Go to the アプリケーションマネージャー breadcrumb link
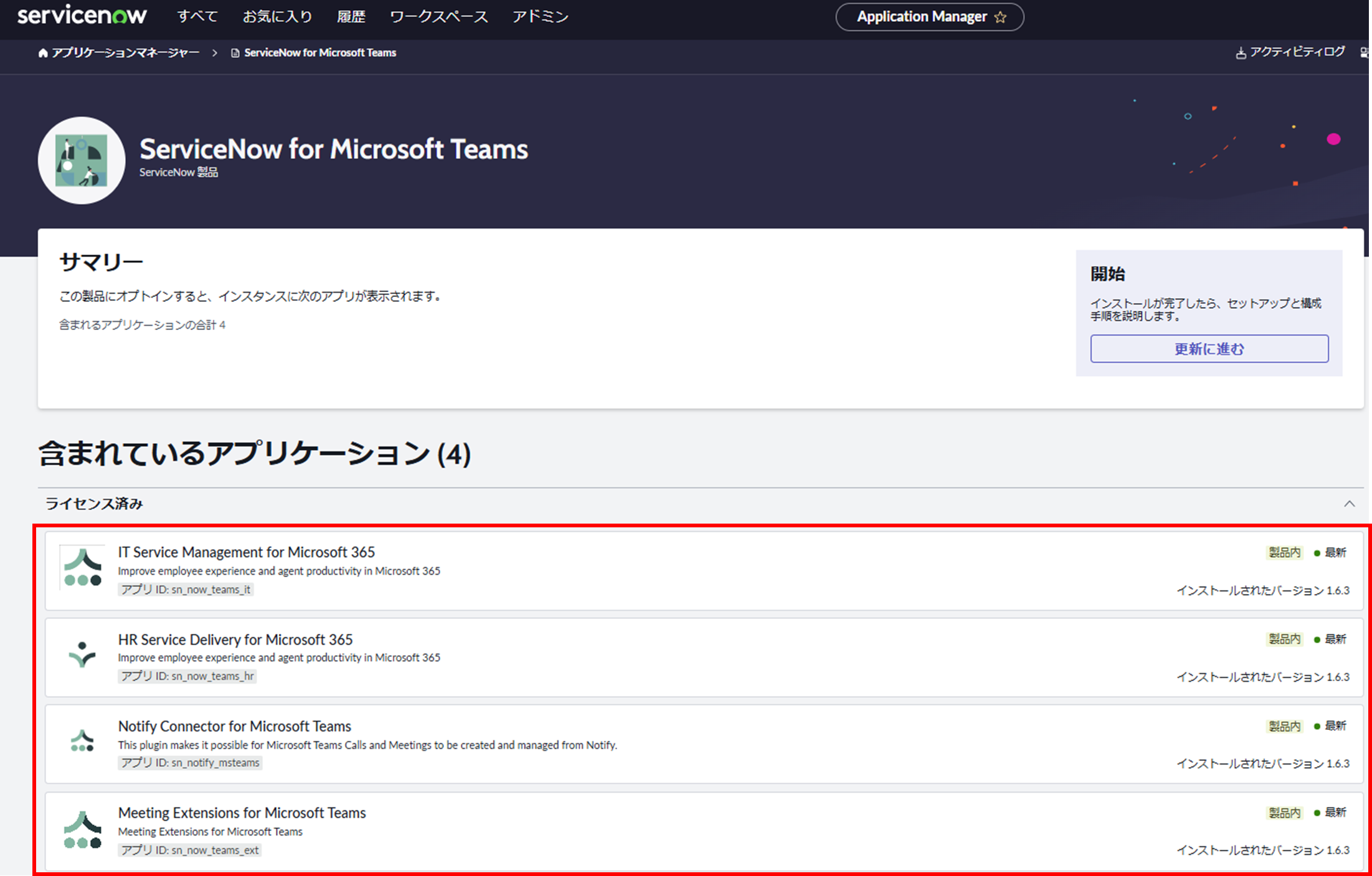The height and width of the screenshot is (876, 1372). pyautogui.click(x=125, y=53)
